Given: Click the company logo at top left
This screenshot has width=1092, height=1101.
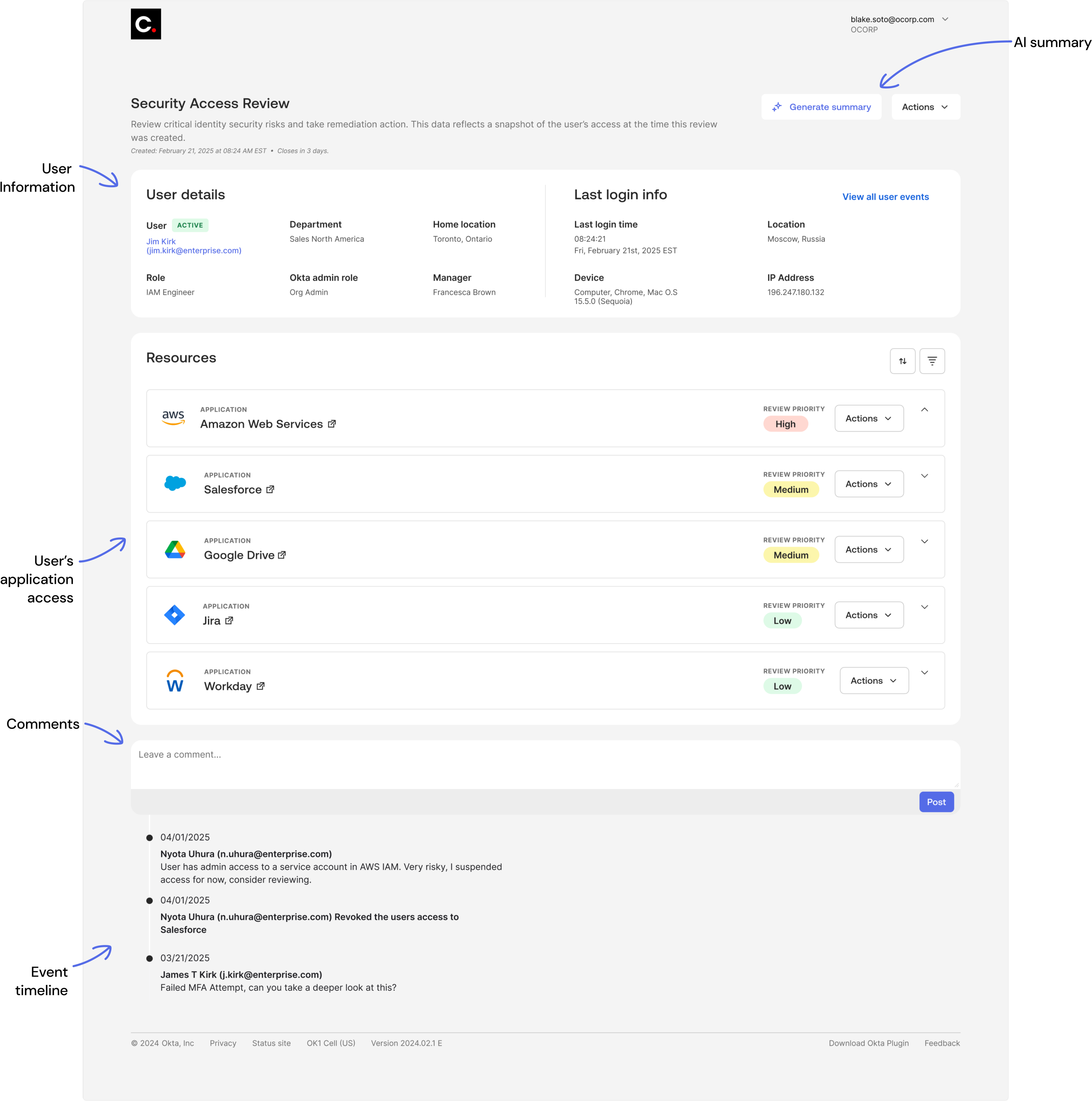Looking at the screenshot, I should point(145,24).
